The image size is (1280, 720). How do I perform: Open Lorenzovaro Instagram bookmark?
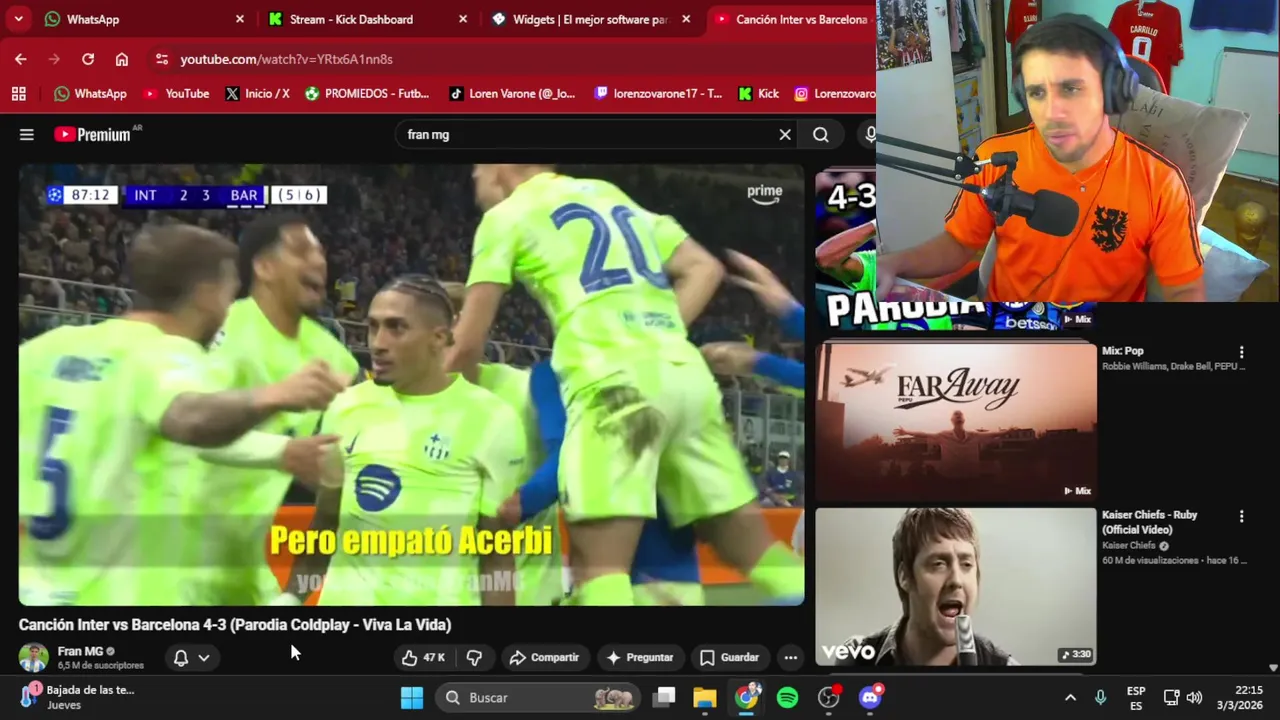pyautogui.click(x=835, y=93)
